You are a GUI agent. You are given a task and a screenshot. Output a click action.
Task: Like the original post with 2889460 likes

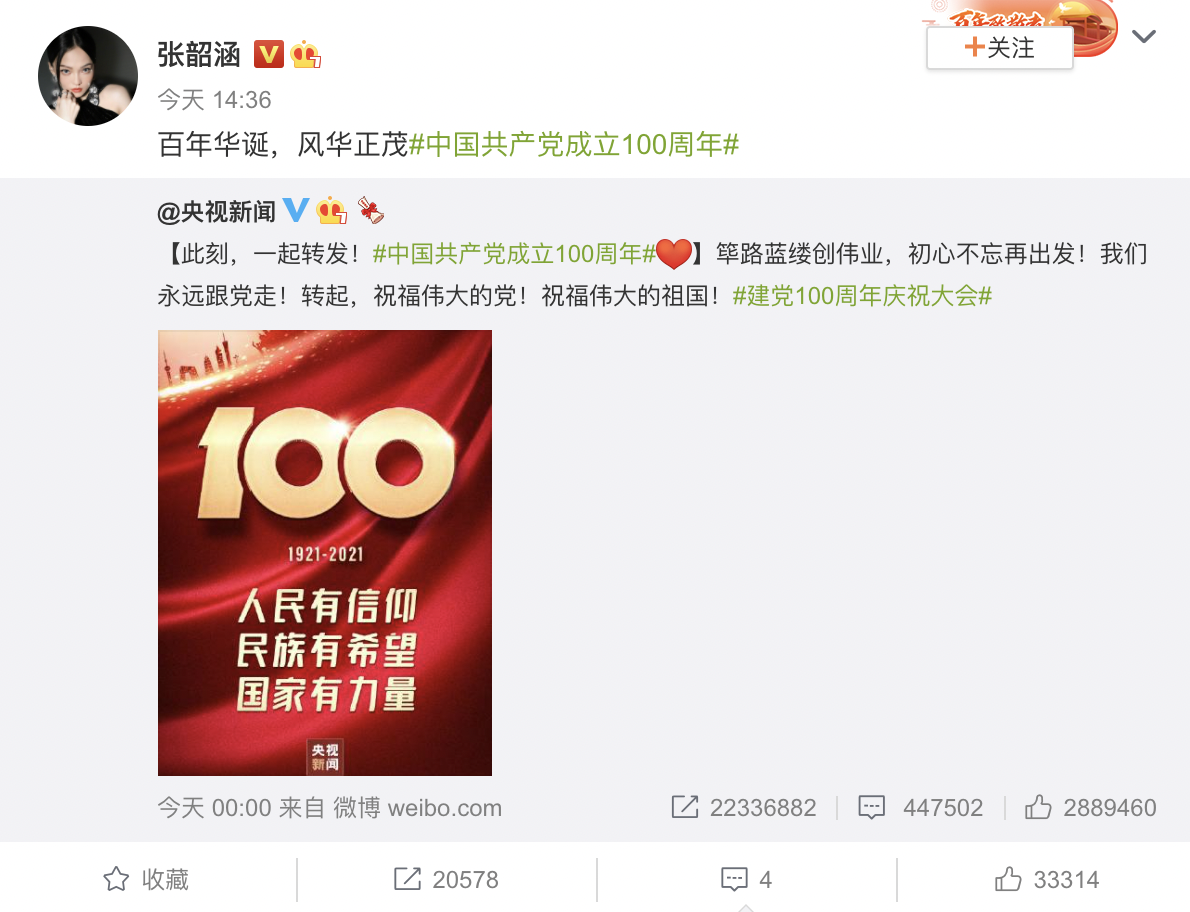click(x=1090, y=808)
